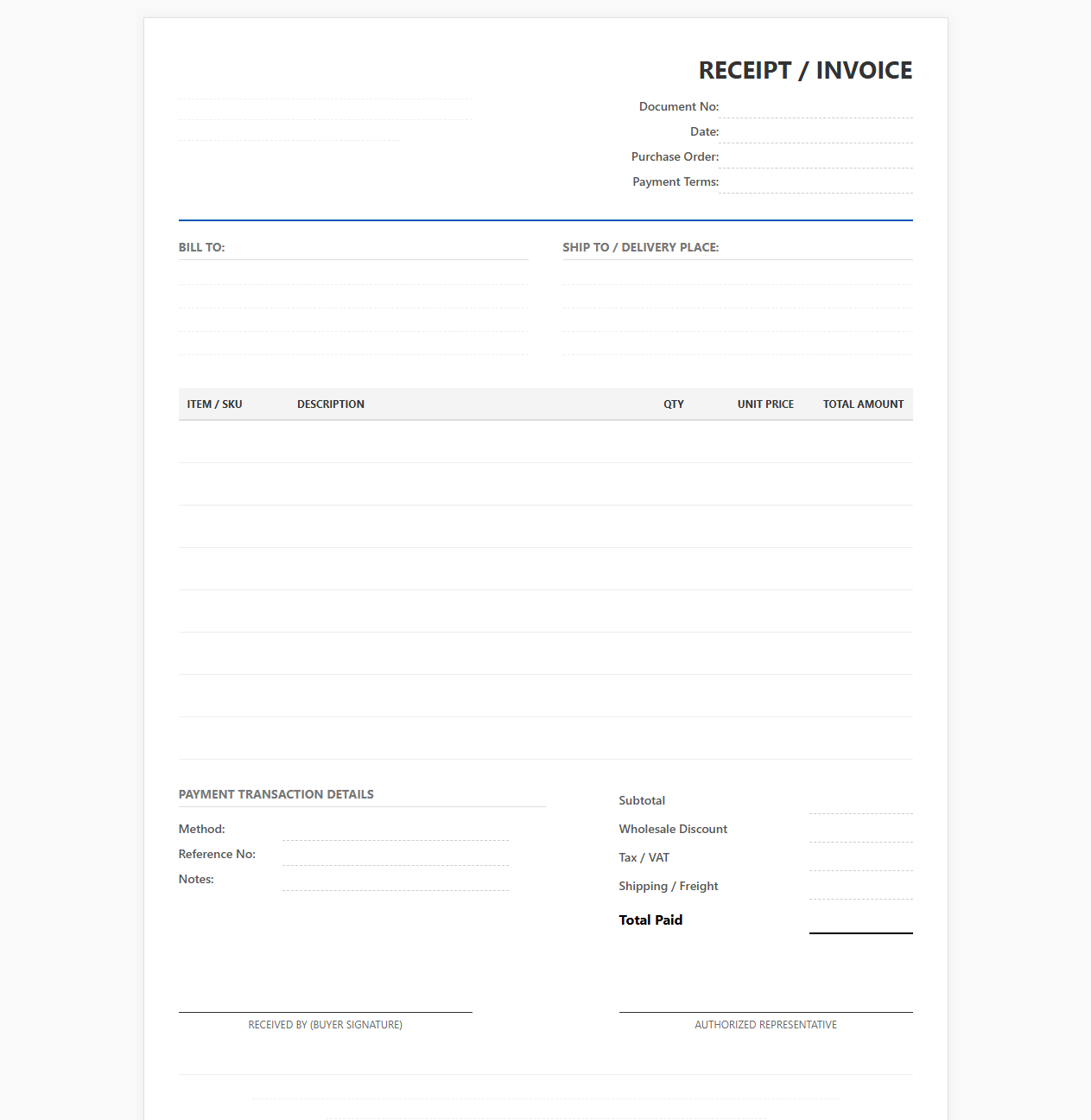Click the Notes: label

pos(196,880)
